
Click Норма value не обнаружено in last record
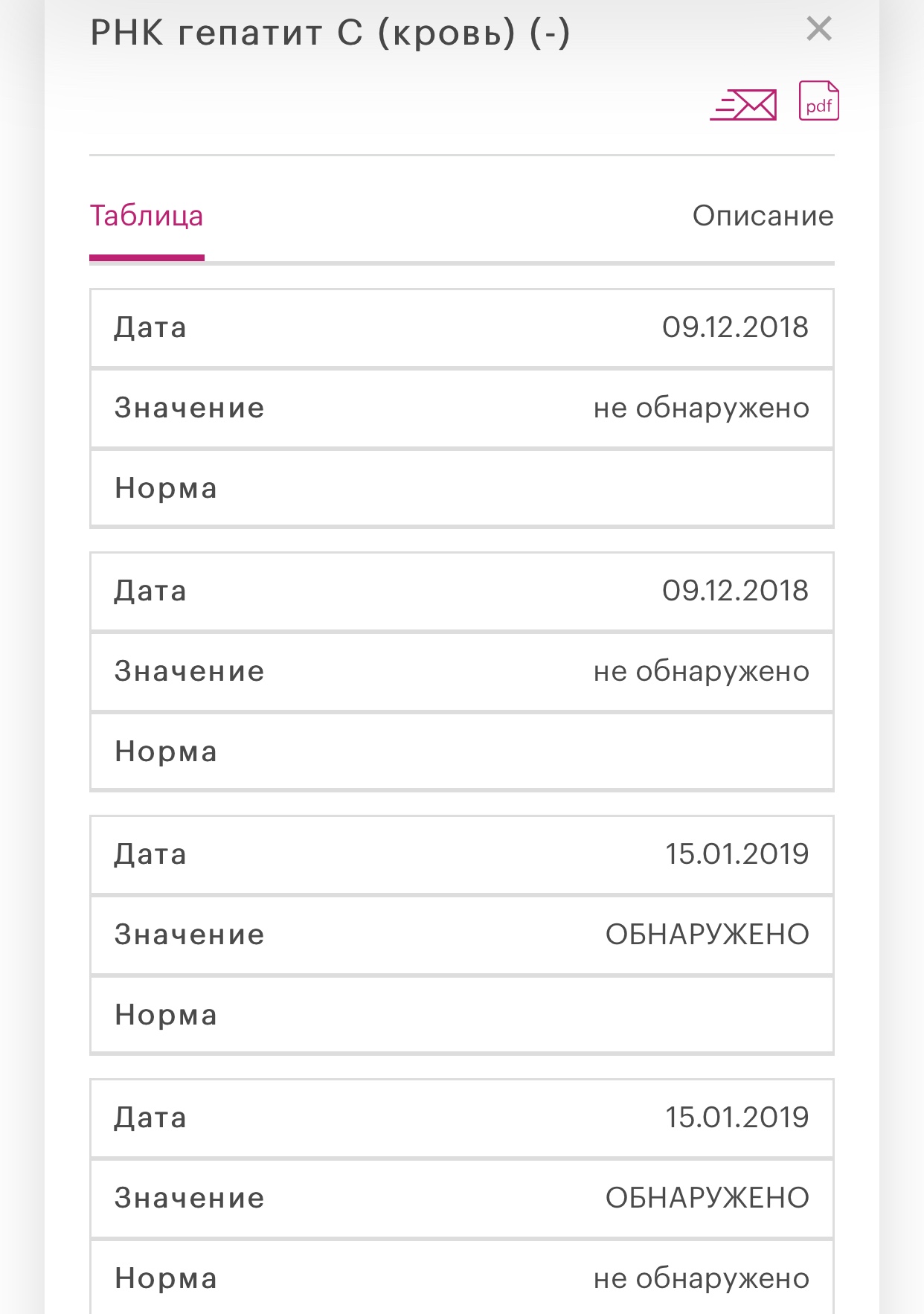(701, 1279)
